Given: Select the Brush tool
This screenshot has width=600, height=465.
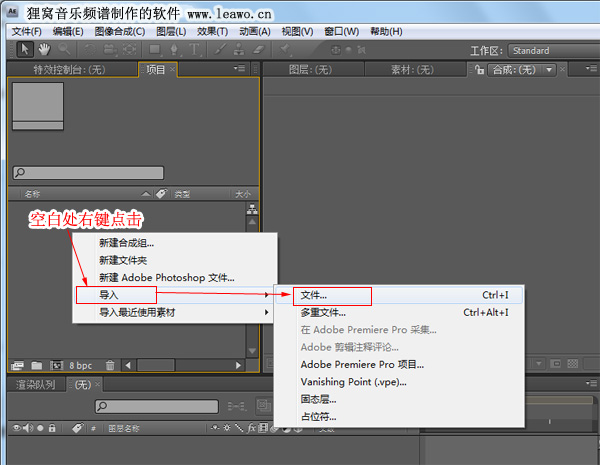Looking at the screenshot, I should (220, 49).
